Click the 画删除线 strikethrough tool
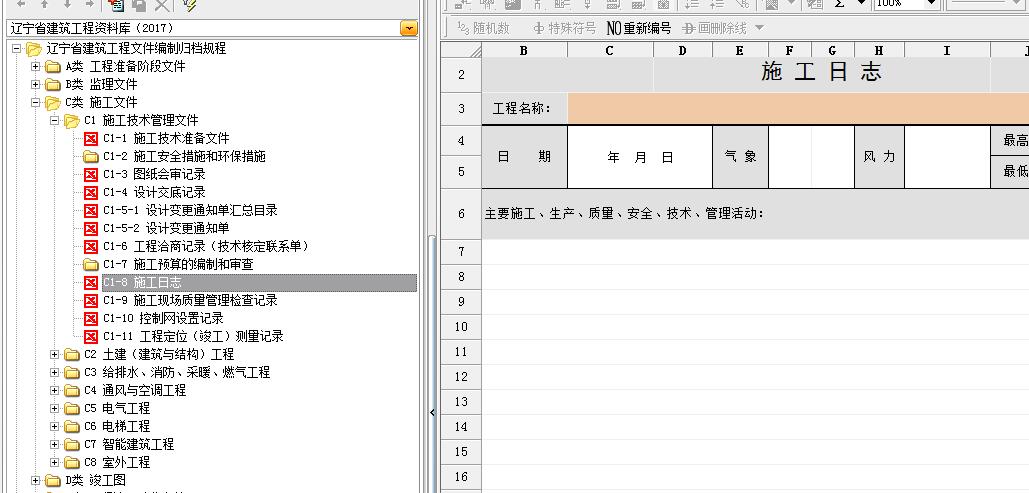Viewport: 1029px width, 493px height. (x=715, y=28)
